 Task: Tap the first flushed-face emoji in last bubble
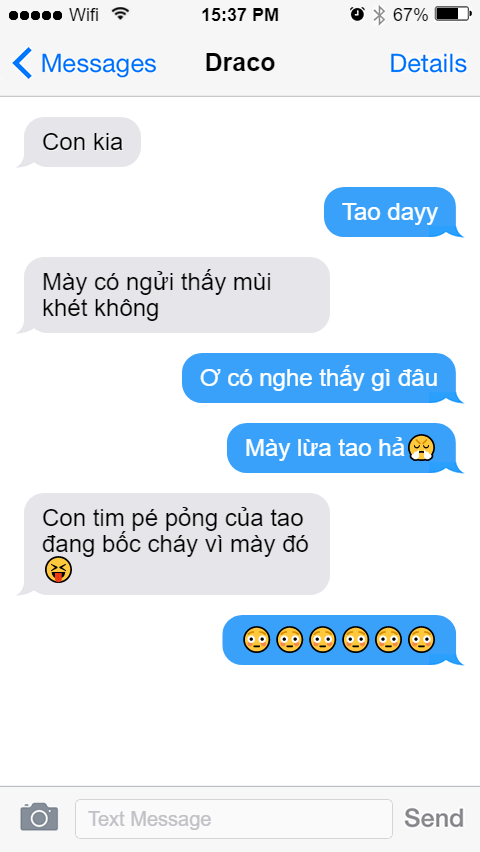pyautogui.click(x=257, y=640)
